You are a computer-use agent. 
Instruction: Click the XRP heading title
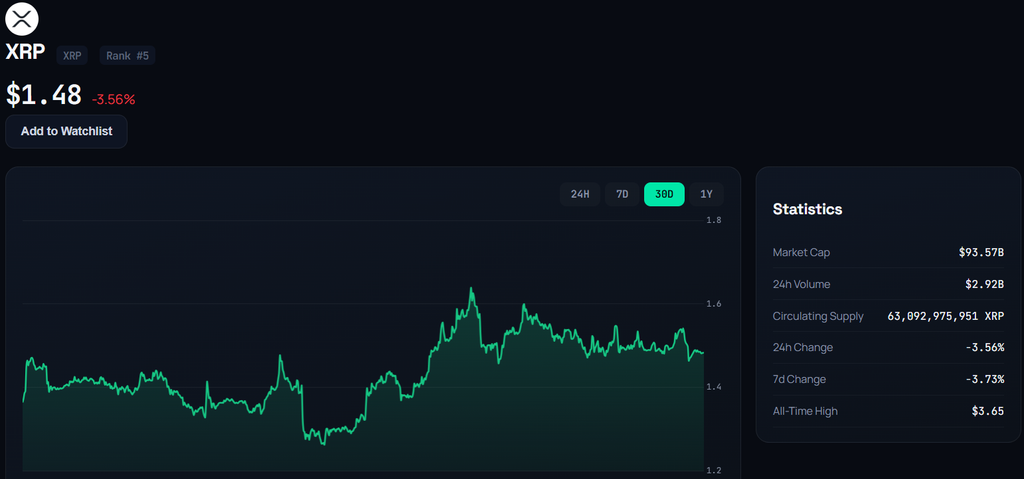click(x=25, y=52)
